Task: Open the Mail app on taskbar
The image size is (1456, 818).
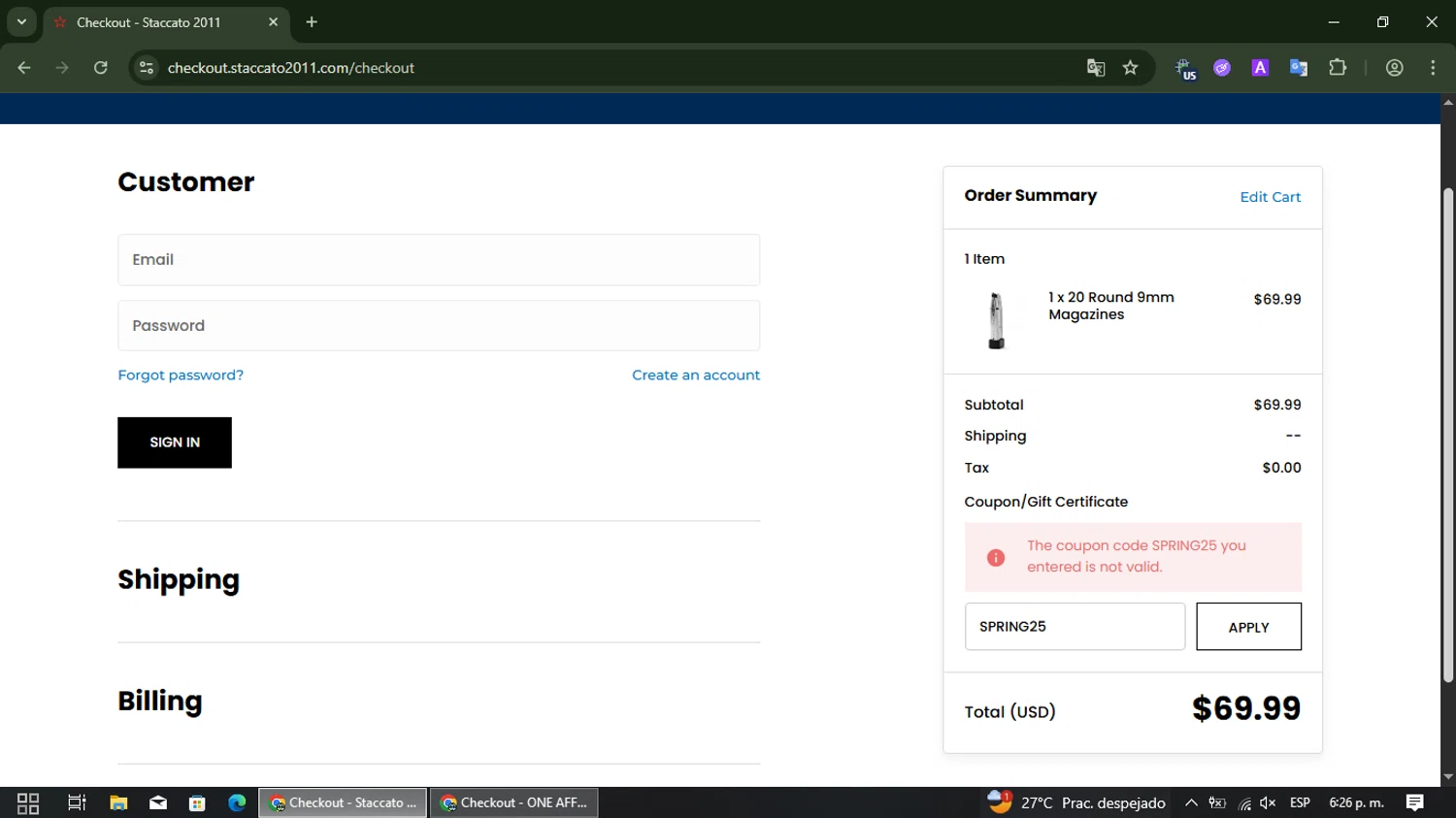Action: point(158,802)
